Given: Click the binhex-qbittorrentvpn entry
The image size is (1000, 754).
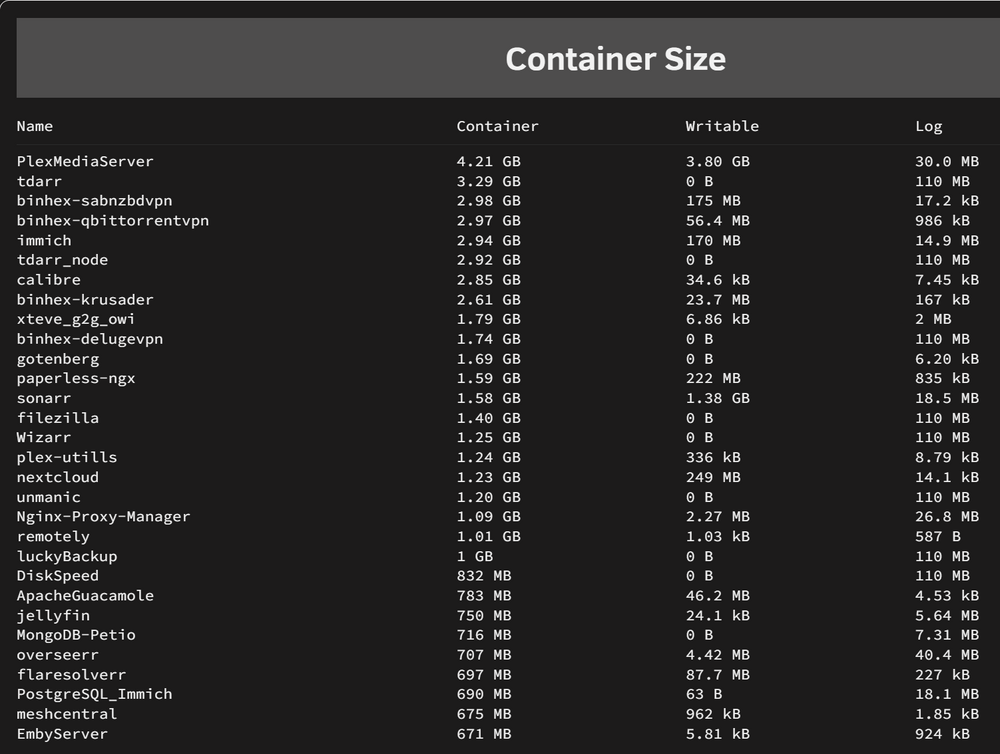Looking at the screenshot, I should coord(113,221).
